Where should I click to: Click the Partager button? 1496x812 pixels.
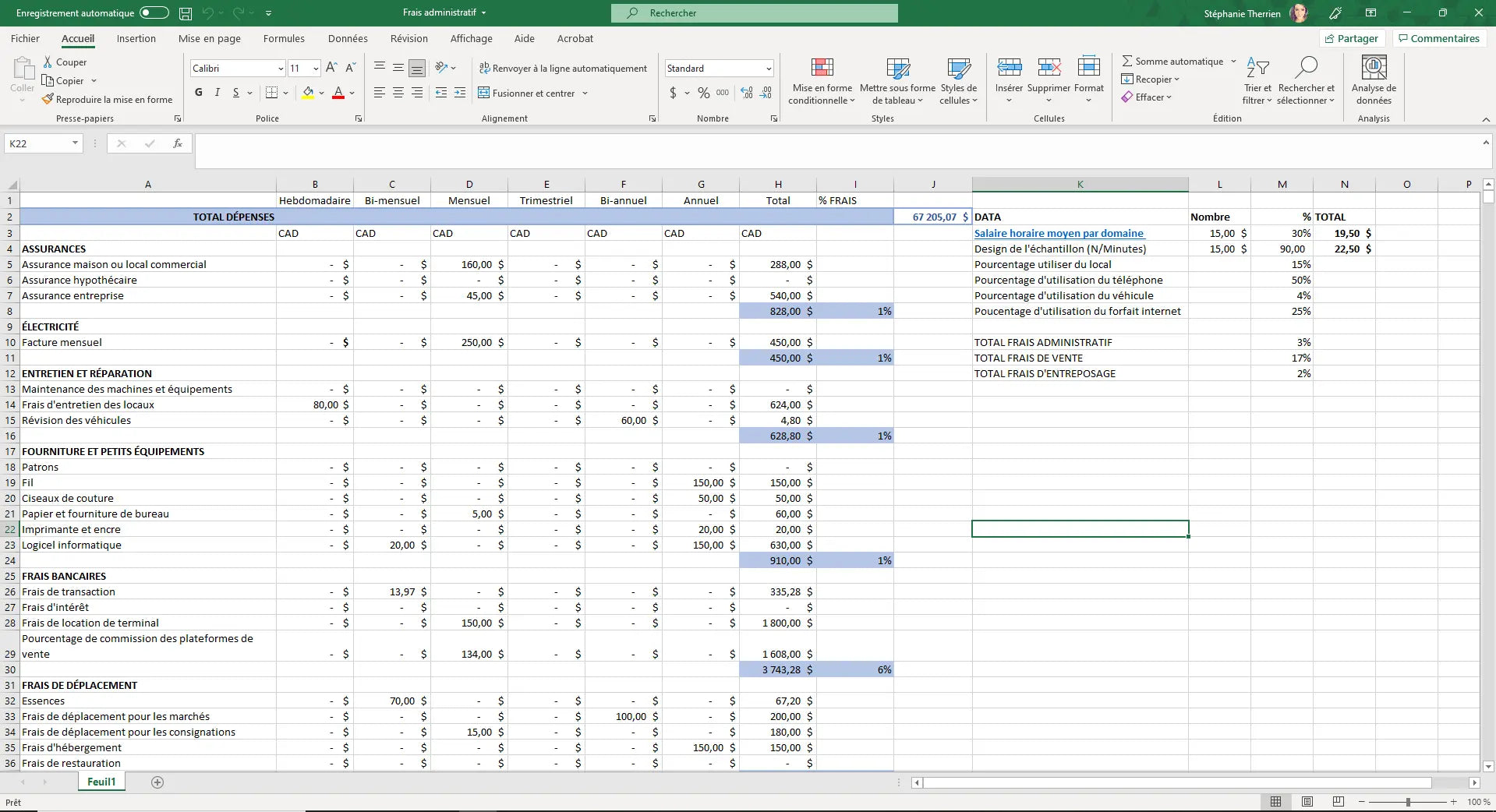1352,38
